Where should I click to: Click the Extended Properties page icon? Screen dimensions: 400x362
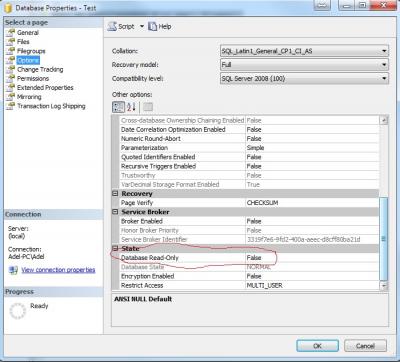click(11, 87)
